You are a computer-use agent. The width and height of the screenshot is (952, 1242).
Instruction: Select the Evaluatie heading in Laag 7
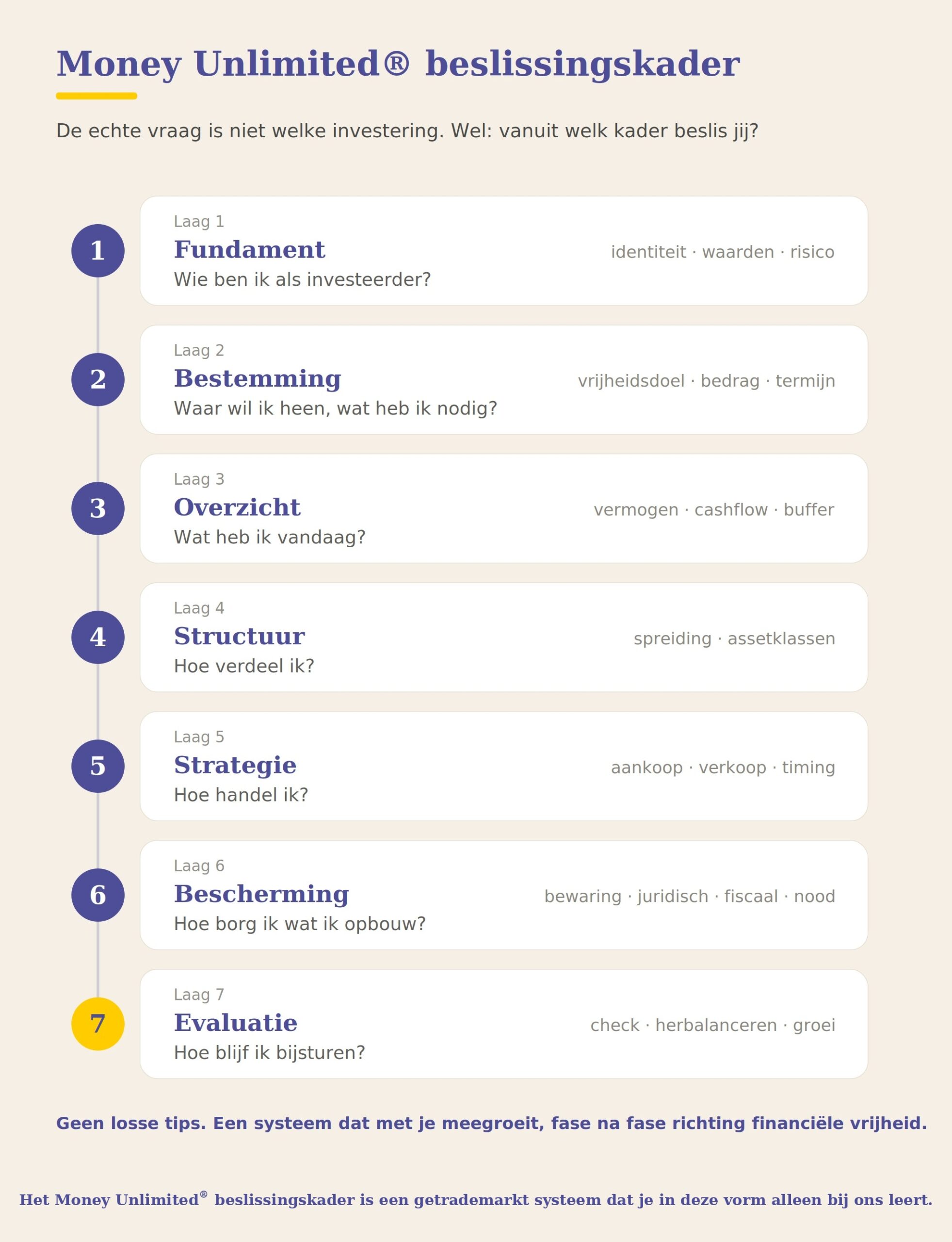point(236,1023)
